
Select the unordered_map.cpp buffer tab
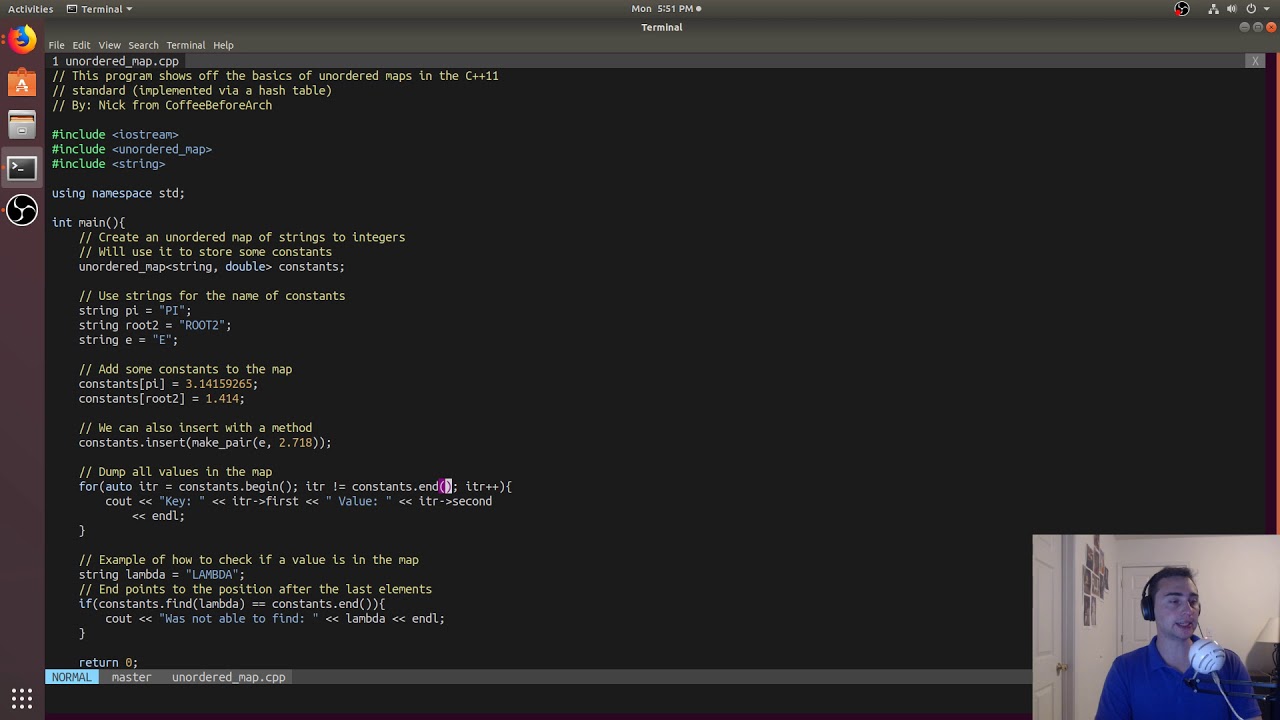(115, 61)
